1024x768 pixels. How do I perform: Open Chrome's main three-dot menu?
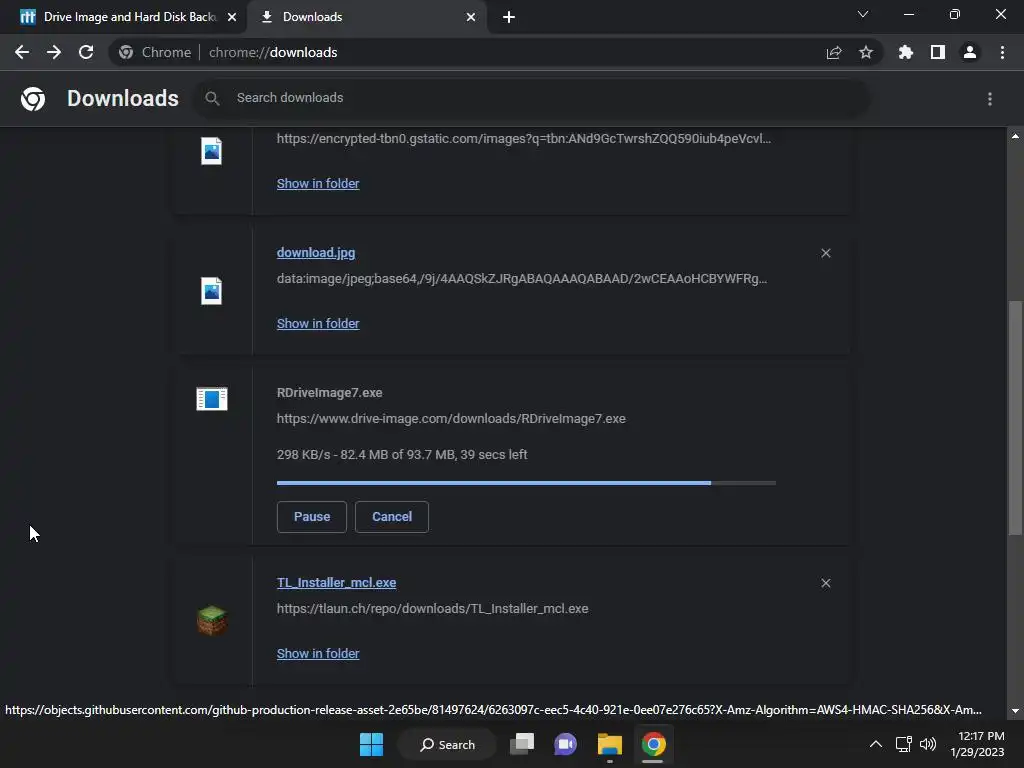click(x=1002, y=52)
